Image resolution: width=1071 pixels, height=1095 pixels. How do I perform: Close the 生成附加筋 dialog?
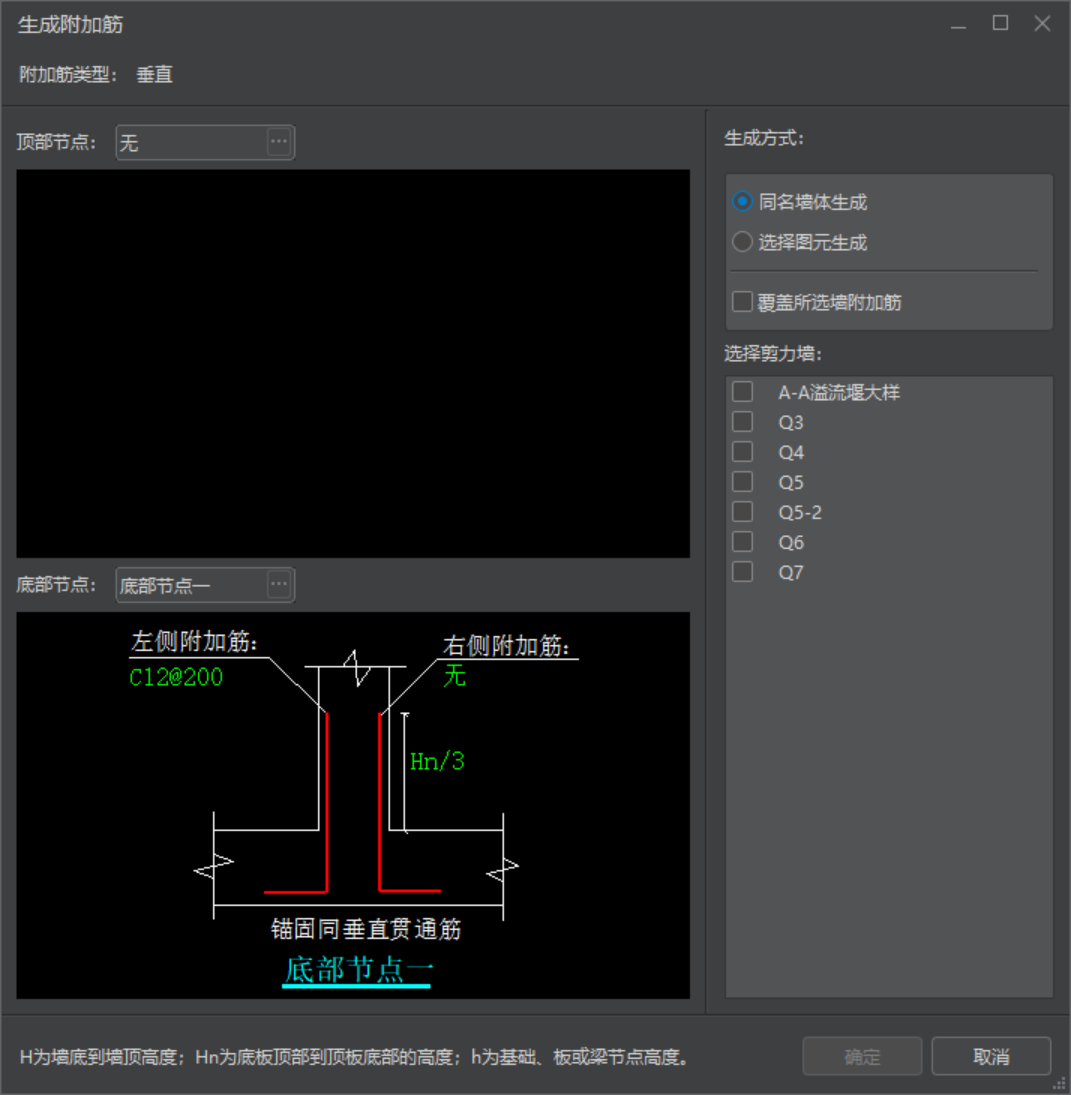(x=1042, y=23)
